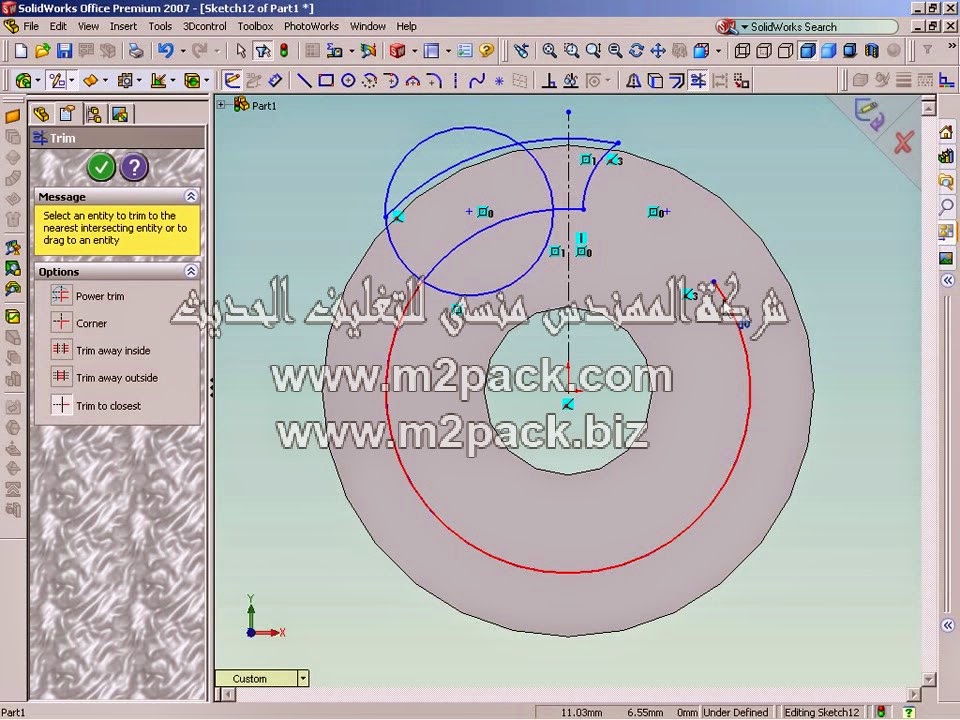Viewport: 960px width, 720px height.
Task: Select the Power trim option
Action: pos(88,296)
